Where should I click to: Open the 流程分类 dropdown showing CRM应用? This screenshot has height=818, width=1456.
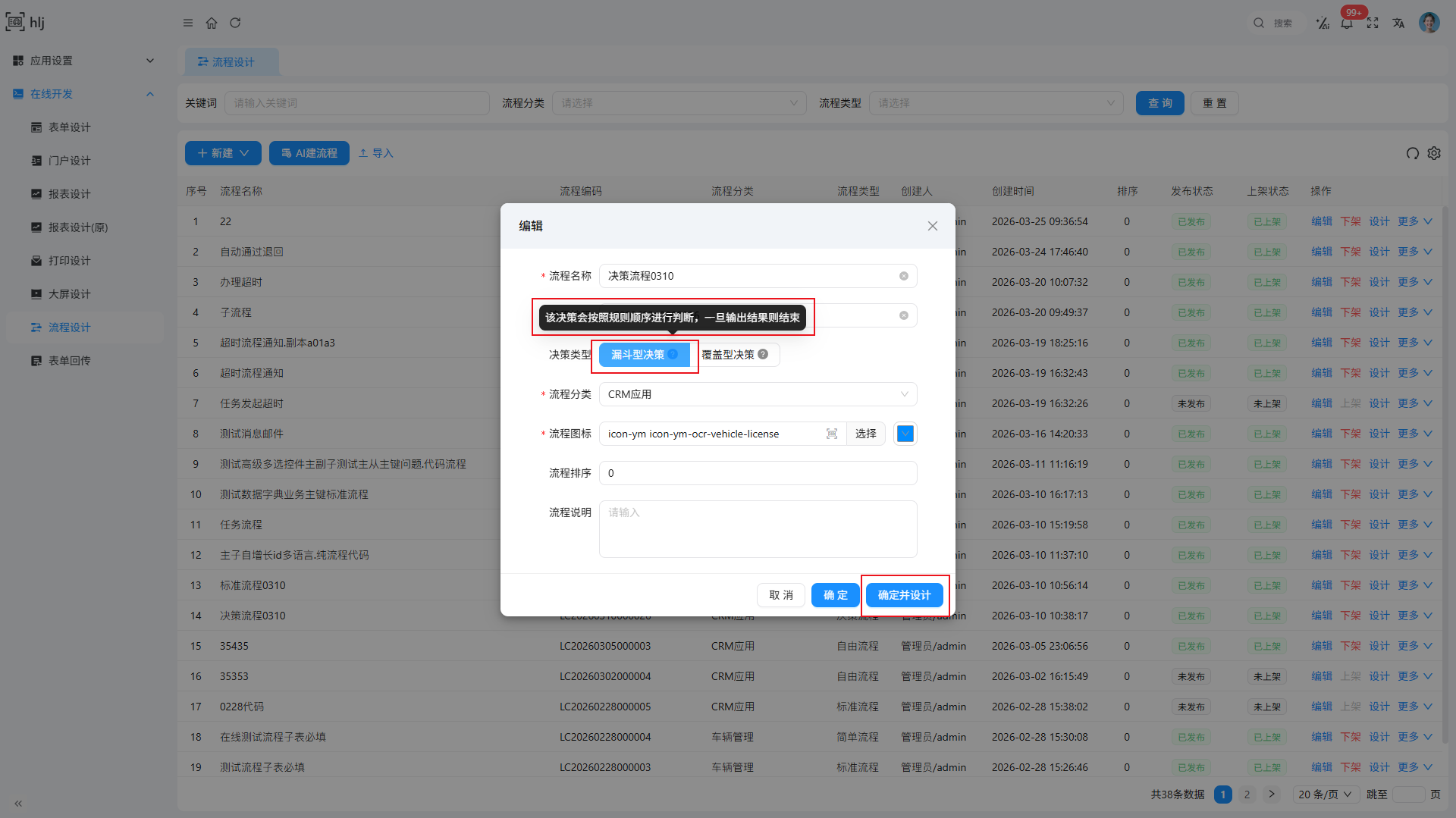coord(758,394)
